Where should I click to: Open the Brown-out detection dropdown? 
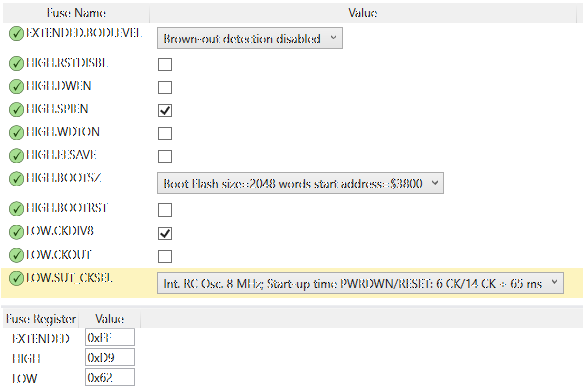(x=250, y=38)
